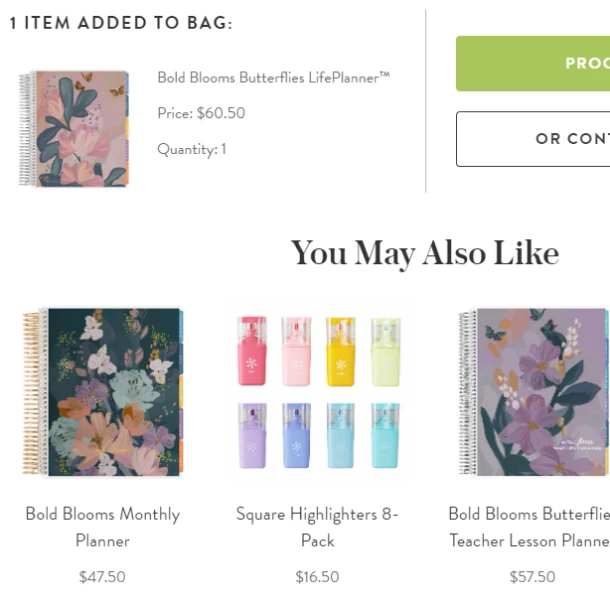Click the Or Continue outlined button
The image size is (610, 610).
coord(533,139)
